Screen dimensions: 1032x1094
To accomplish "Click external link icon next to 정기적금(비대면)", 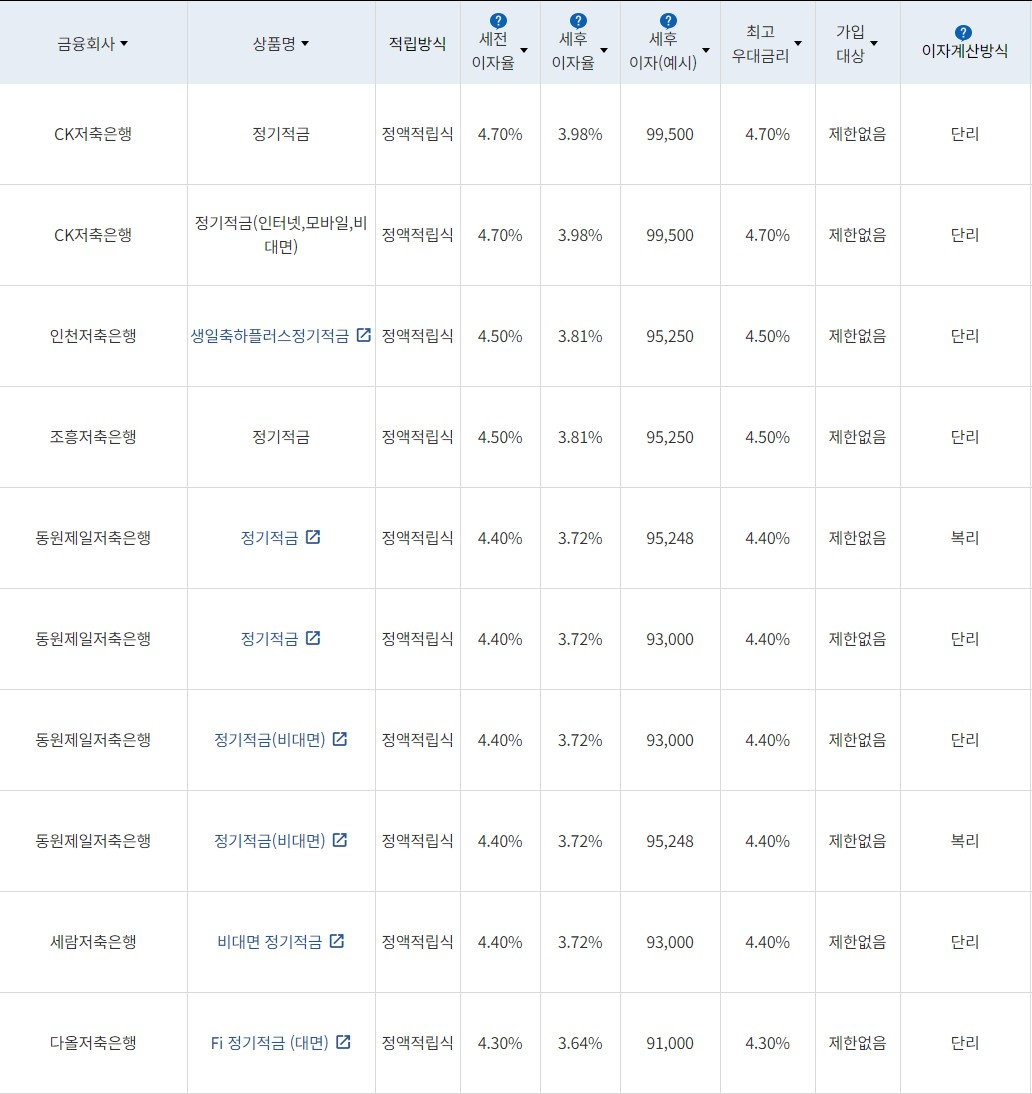I will (340, 740).
